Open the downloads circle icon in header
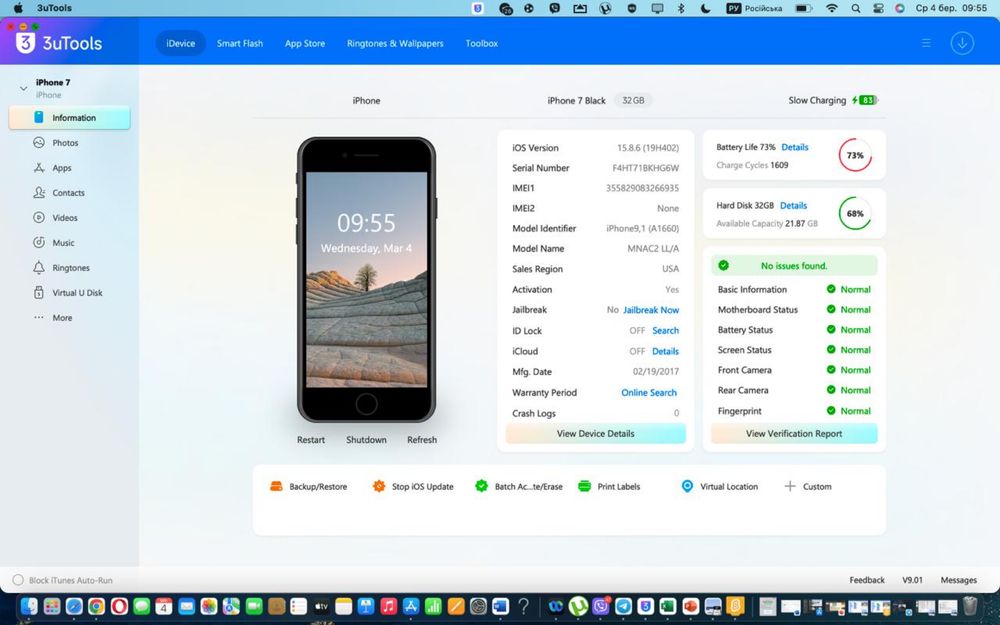Screen dimensions: 1000x625 click(962, 43)
